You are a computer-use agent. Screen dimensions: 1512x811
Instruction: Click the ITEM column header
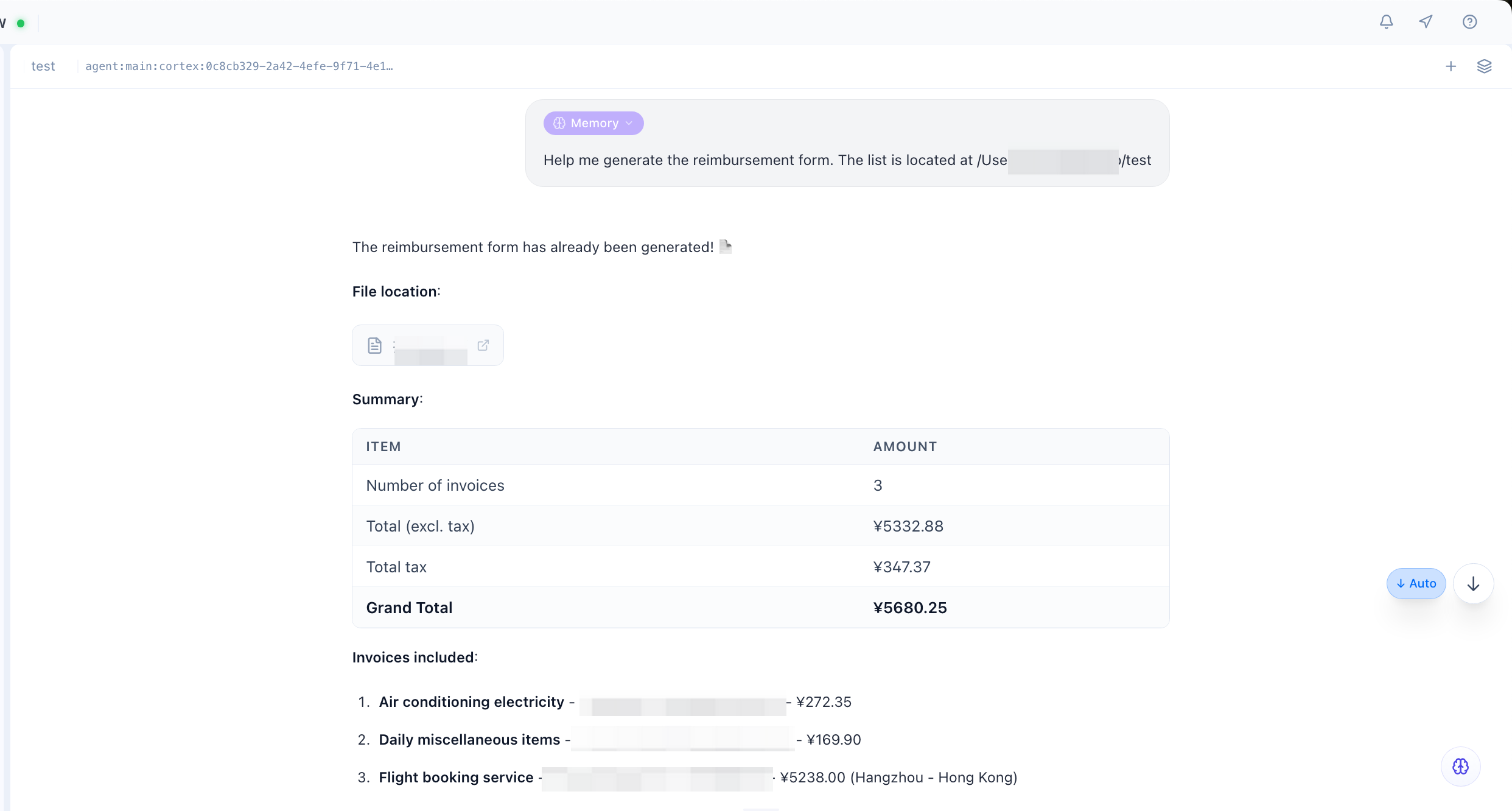pos(383,446)
